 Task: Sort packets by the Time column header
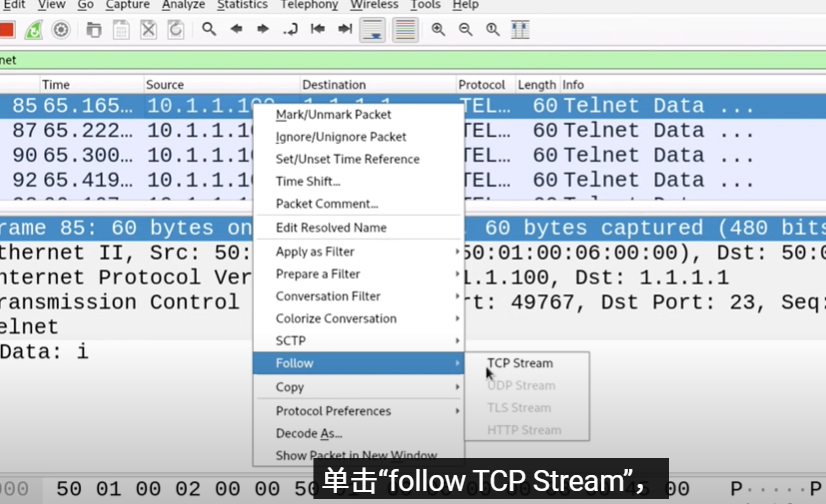click(x=90, y=85)
